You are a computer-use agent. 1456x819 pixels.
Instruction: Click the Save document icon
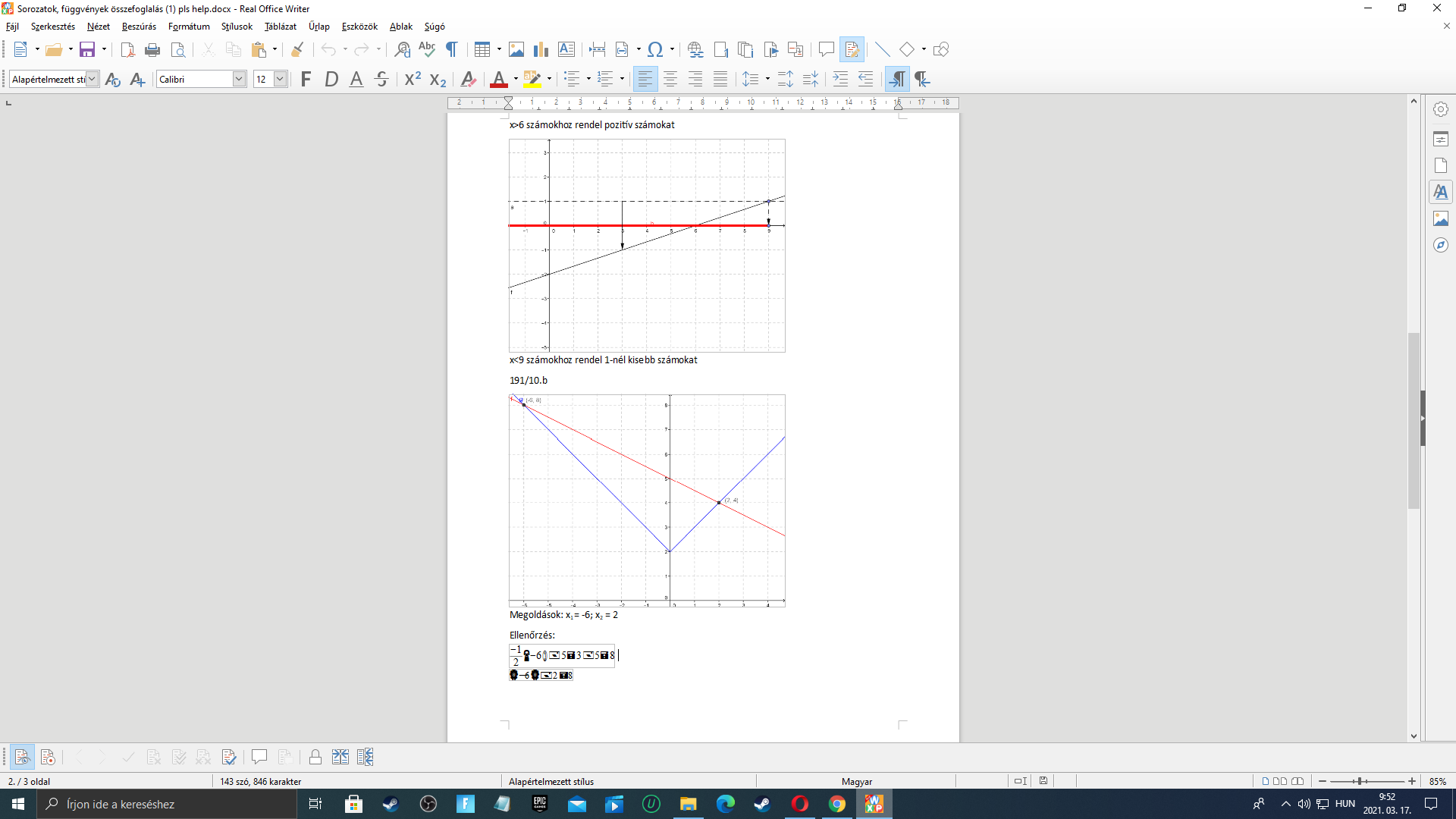(87, 50)
